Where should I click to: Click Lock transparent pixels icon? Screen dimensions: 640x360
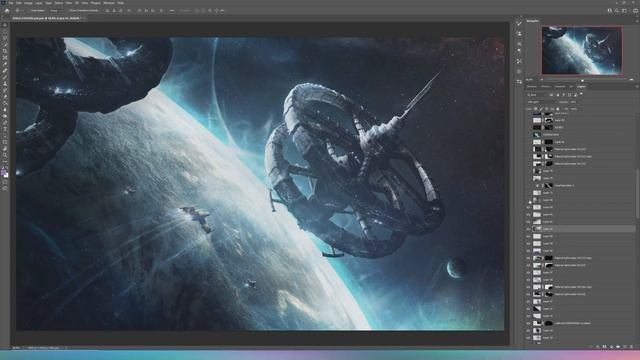(x=536, y=109)
